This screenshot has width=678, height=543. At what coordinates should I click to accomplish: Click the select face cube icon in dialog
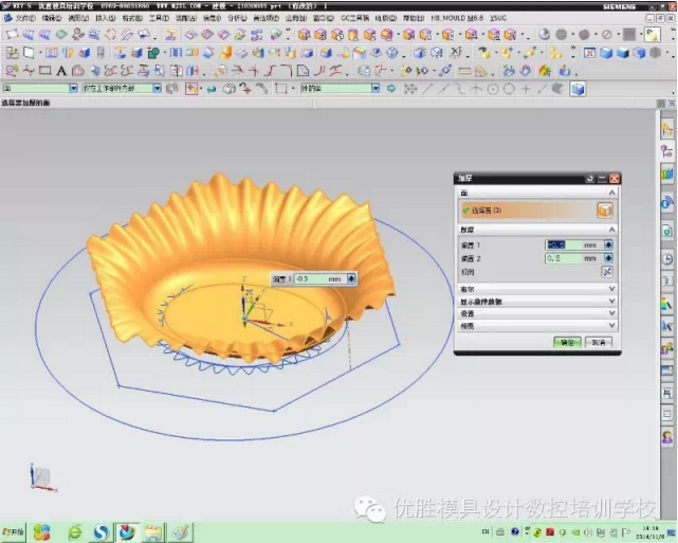(605, 210)
